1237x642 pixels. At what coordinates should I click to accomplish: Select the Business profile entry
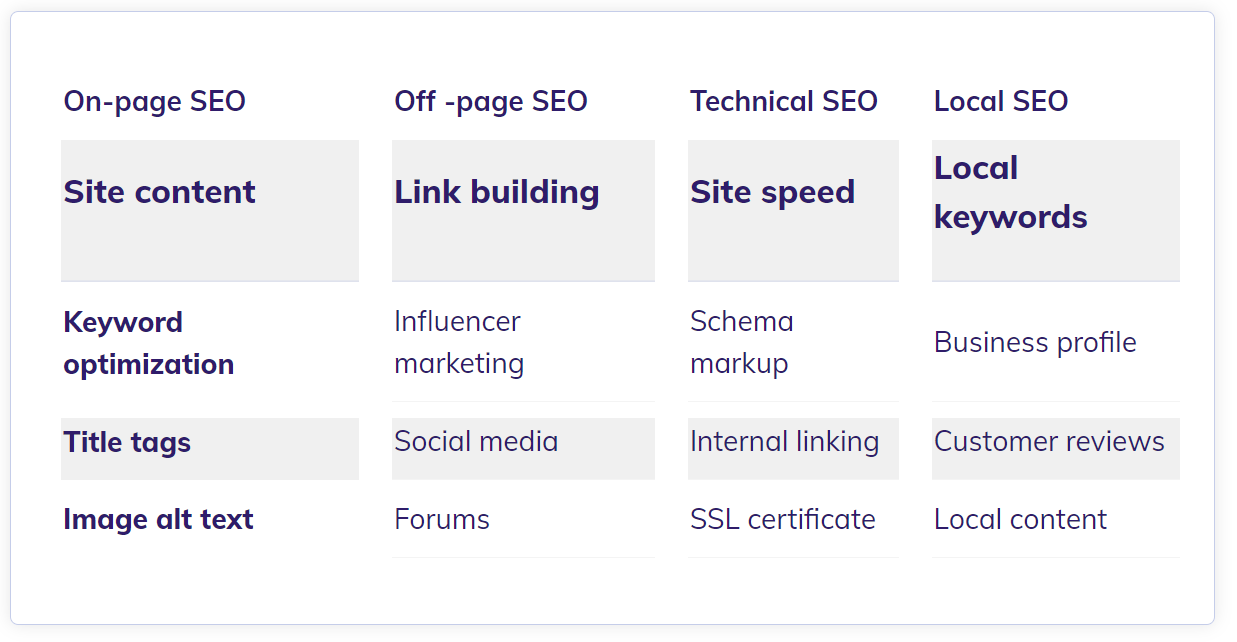click(x=1035, y=342)
